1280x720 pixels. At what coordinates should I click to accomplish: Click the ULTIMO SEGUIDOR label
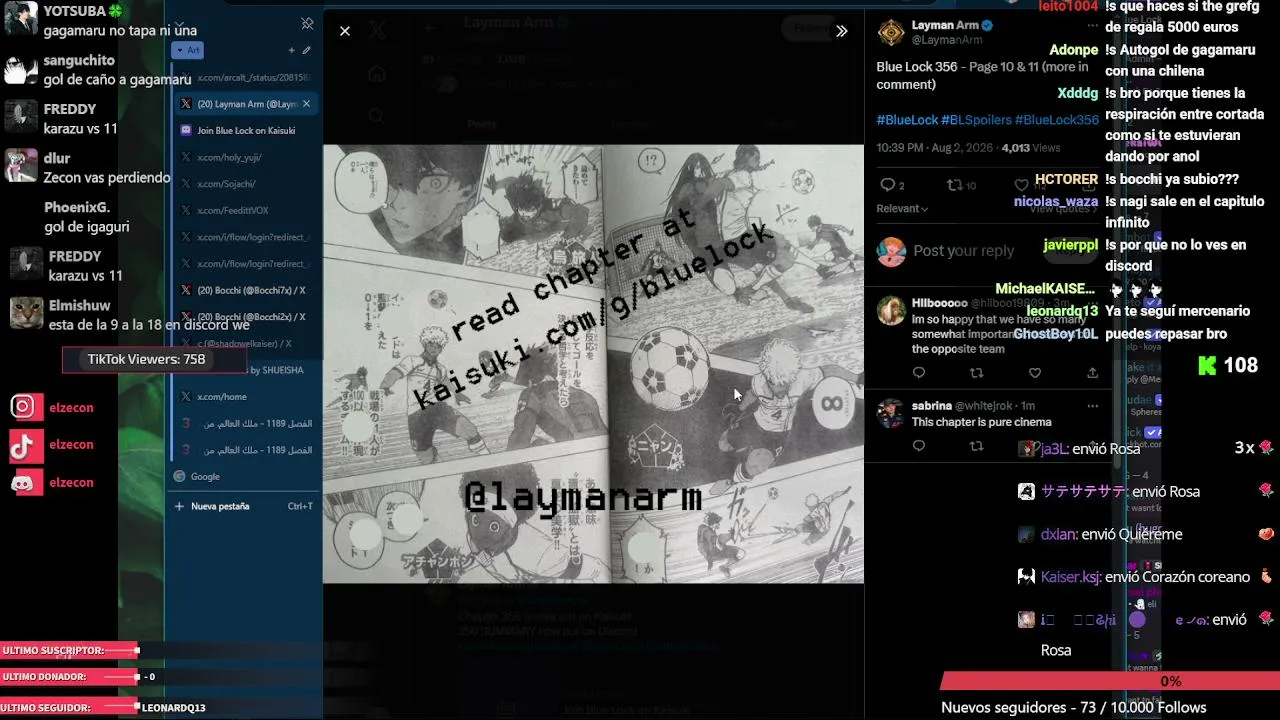coord(47,708)
